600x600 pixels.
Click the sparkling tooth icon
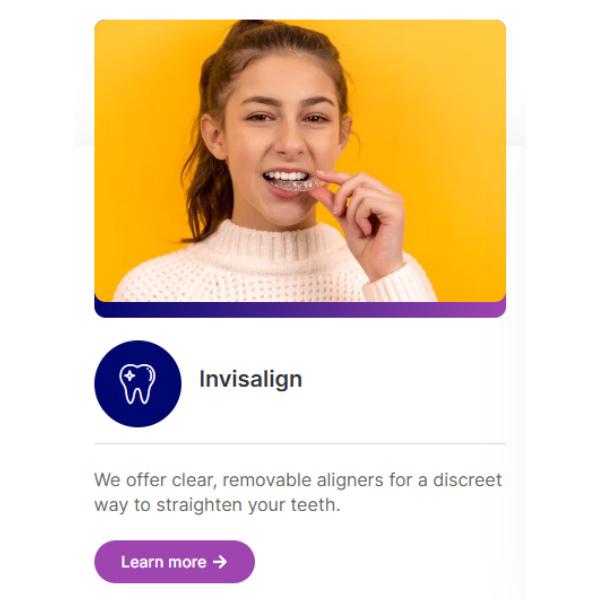[137, 384]
